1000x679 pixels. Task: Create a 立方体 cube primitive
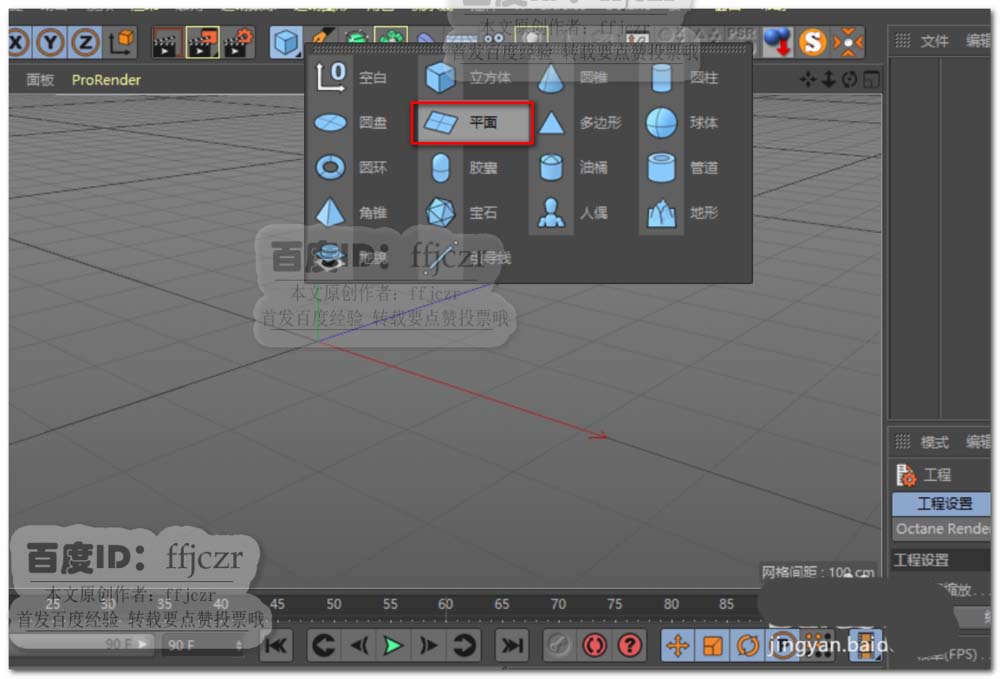470,77
